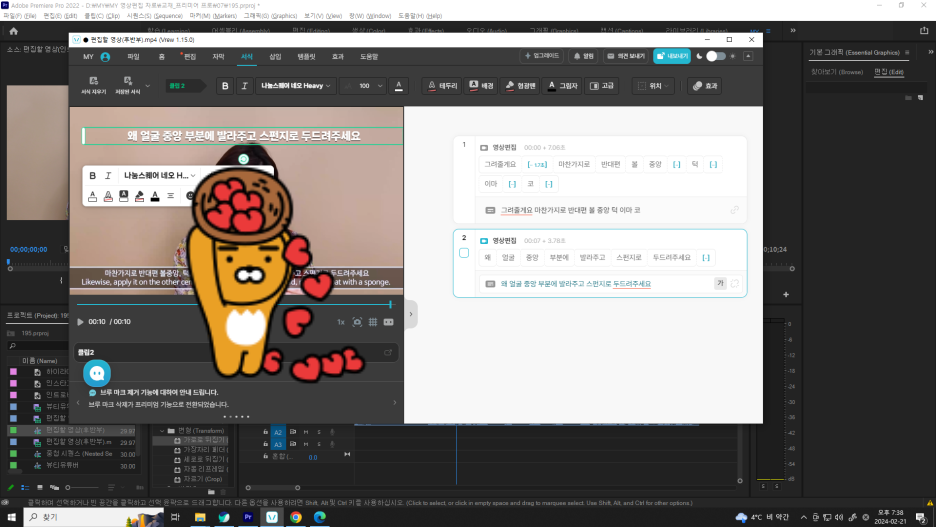Collapse the ribbon with up-arrow button
Screen dimensions: 936x527
tap(748, 56)
